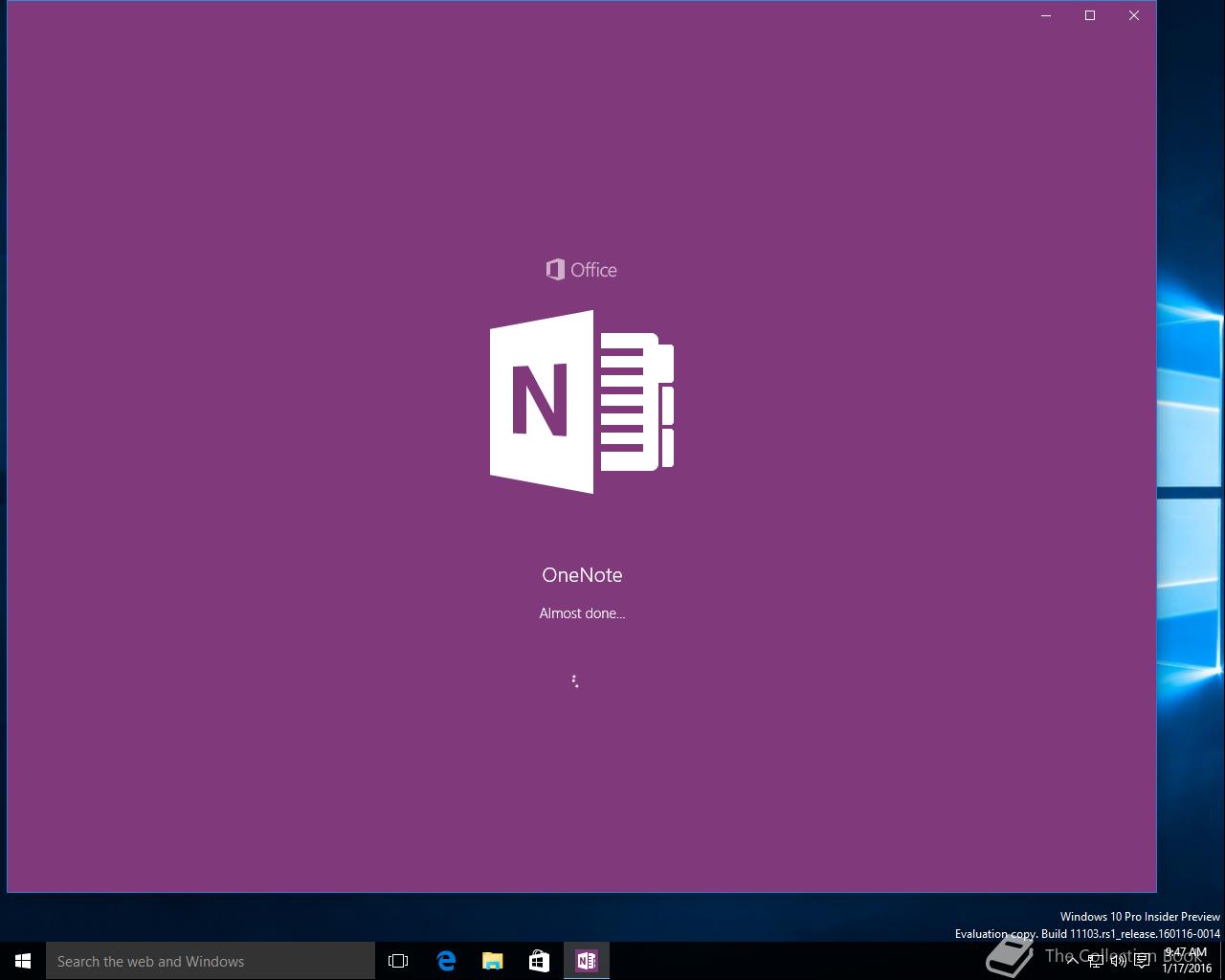Select the OneNote taskbar button
1225x980 pixels.
point(587,961)
